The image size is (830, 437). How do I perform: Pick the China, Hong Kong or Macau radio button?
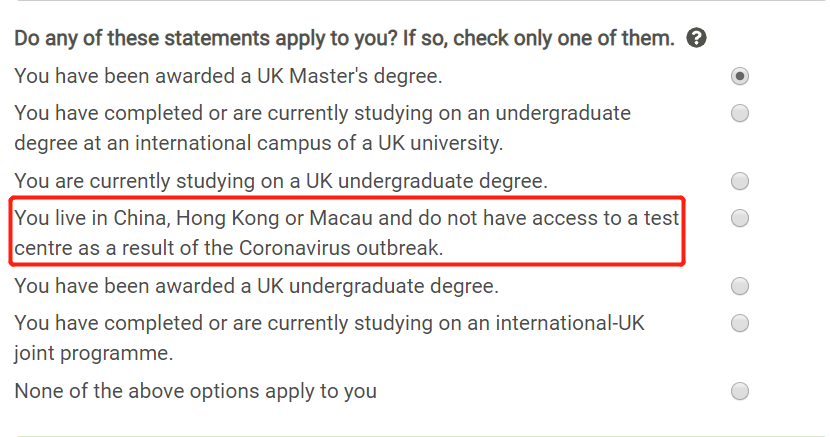pos(740,218)
